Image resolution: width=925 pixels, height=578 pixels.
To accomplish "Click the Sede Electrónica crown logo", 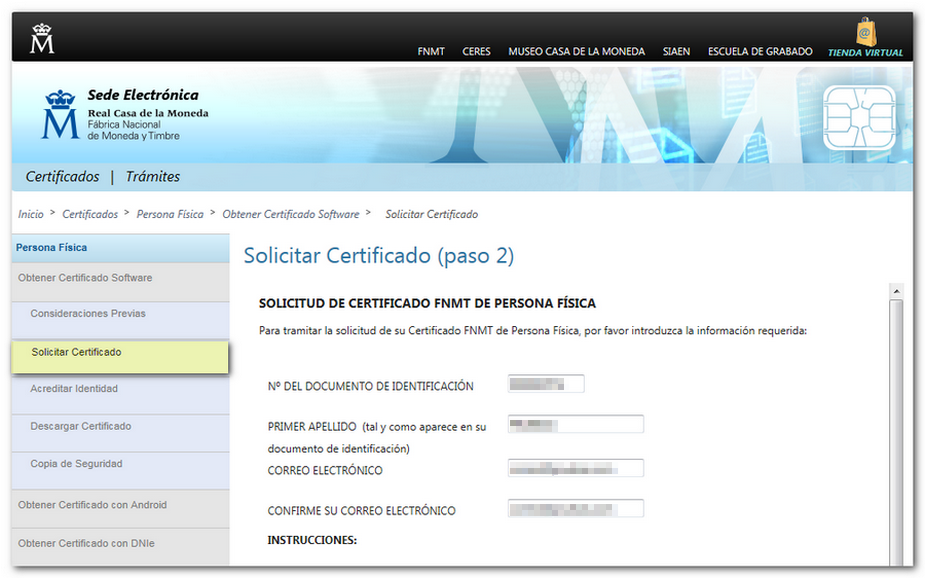I will (x=59, y=115).
